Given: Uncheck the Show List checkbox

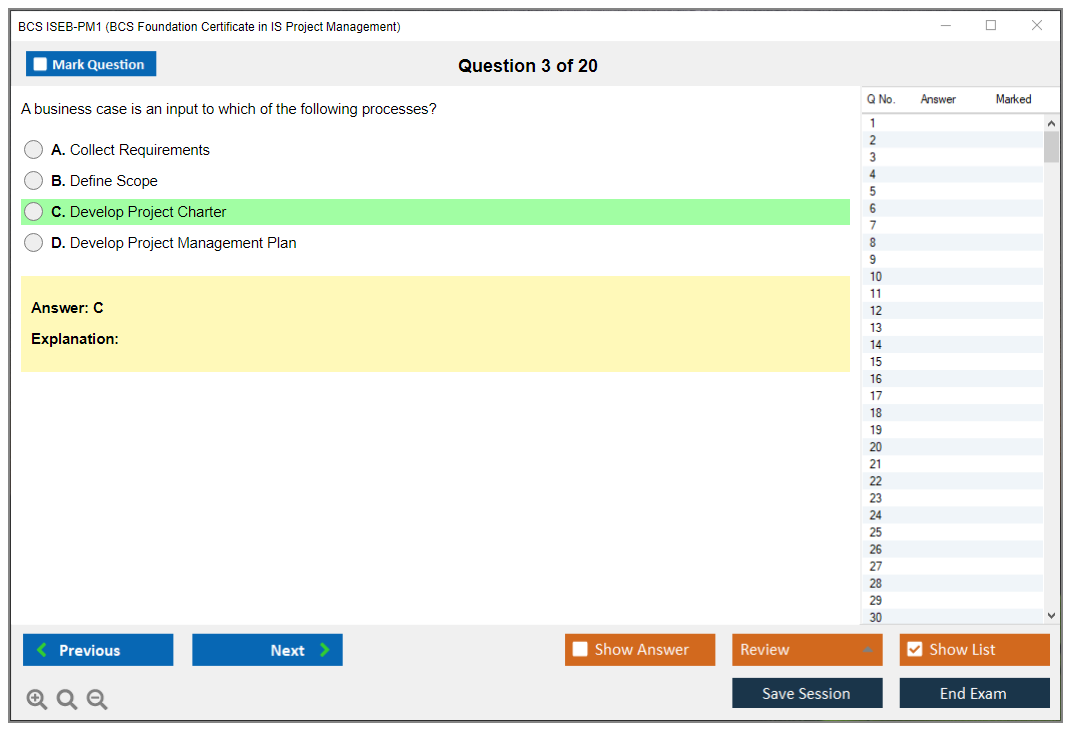Looking at the screenshot, I should [x=914, y=650].
